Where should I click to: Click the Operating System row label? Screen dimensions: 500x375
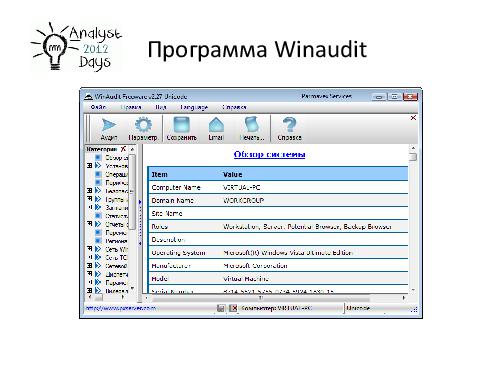click(x=178, y=253)
